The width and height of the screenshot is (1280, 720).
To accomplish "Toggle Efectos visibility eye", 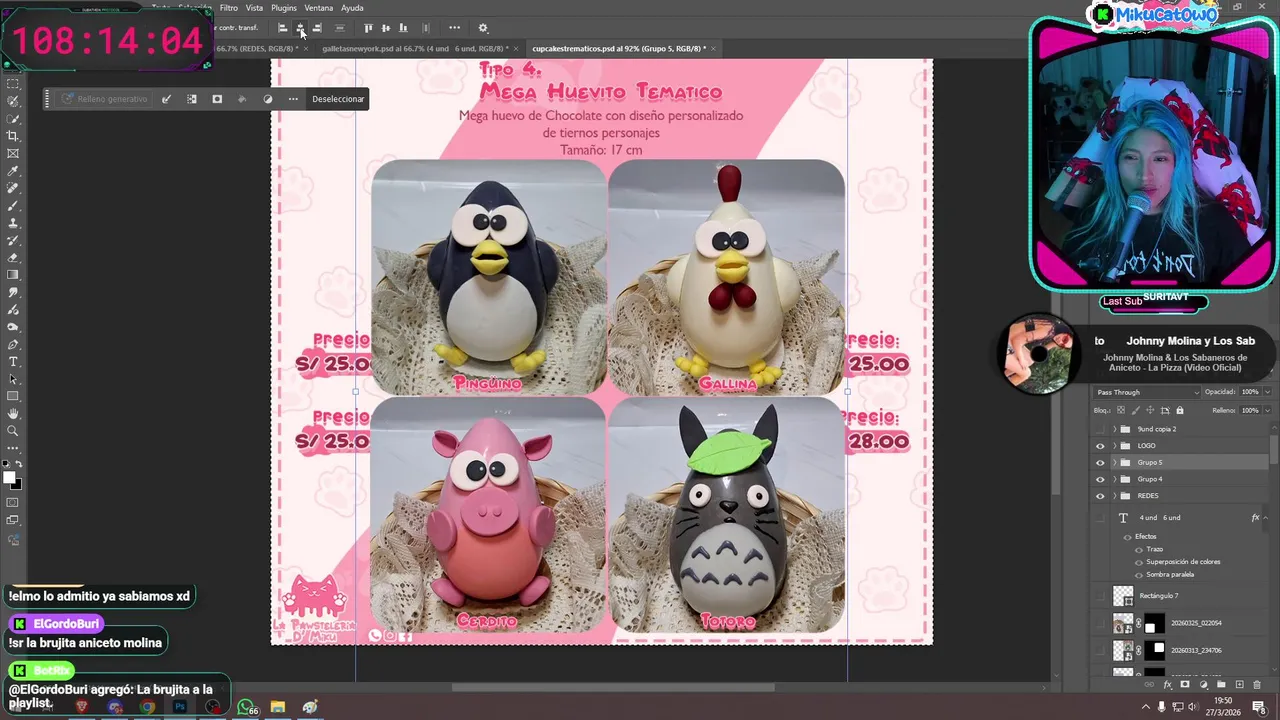I will tap(1127, 537).
